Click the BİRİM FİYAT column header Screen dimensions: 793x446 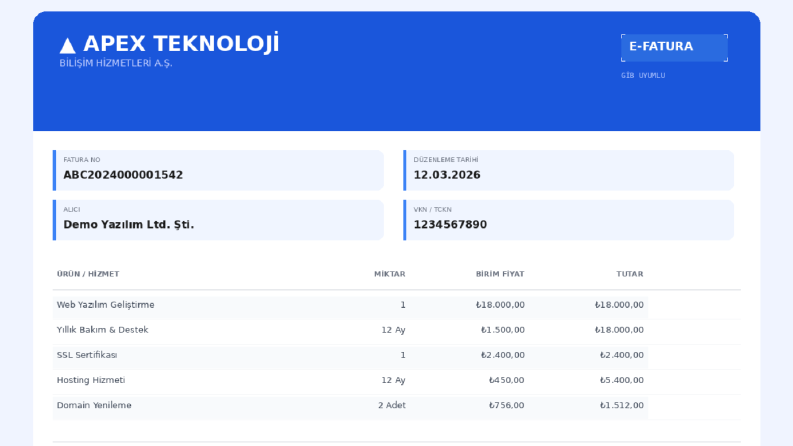click(x=500, y=274)
